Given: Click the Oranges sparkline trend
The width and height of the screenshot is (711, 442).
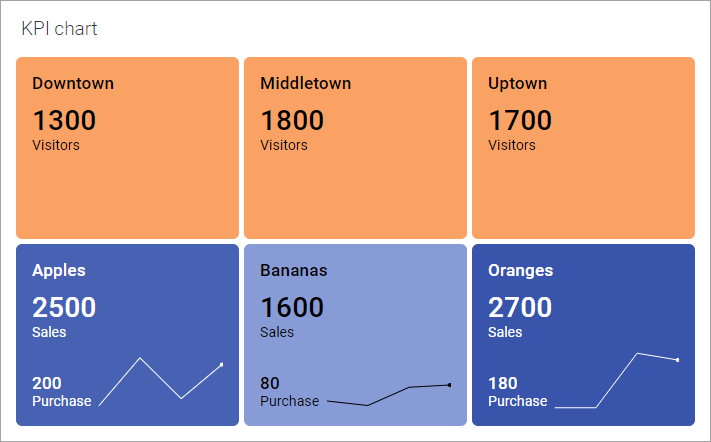Looking at the screenshot, I should tap(616, 381).
